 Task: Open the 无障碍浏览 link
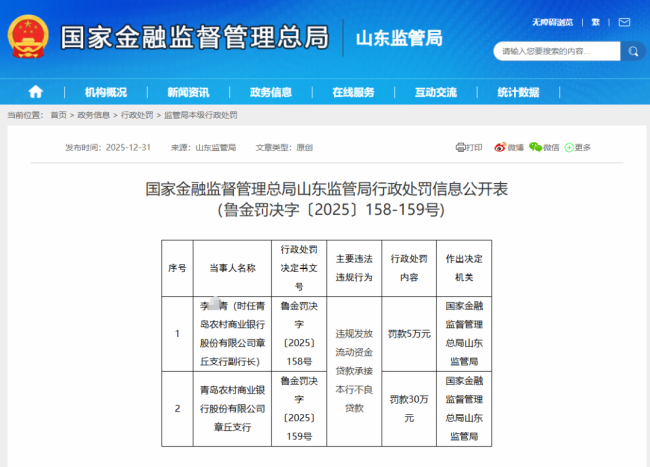coord(553,22)
